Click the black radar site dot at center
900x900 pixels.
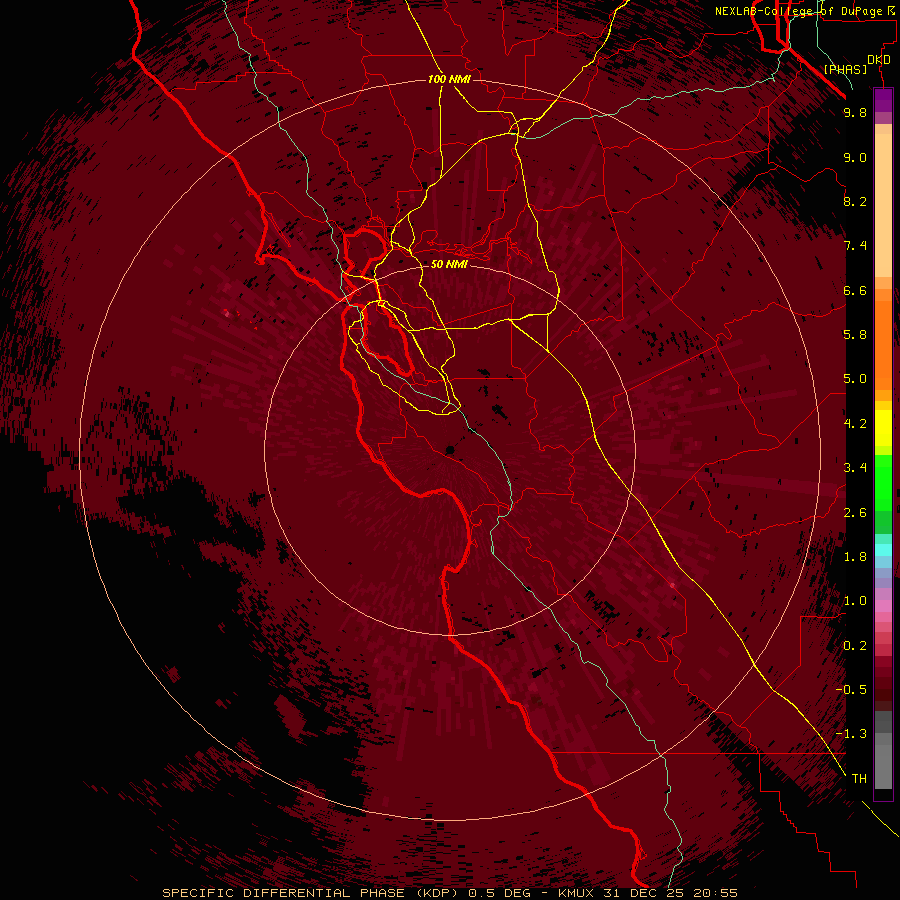(450, 451)
